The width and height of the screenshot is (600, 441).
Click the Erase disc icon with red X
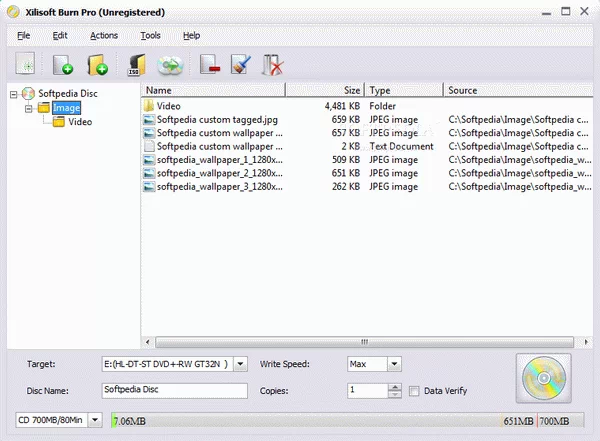(x=273, y=65)
